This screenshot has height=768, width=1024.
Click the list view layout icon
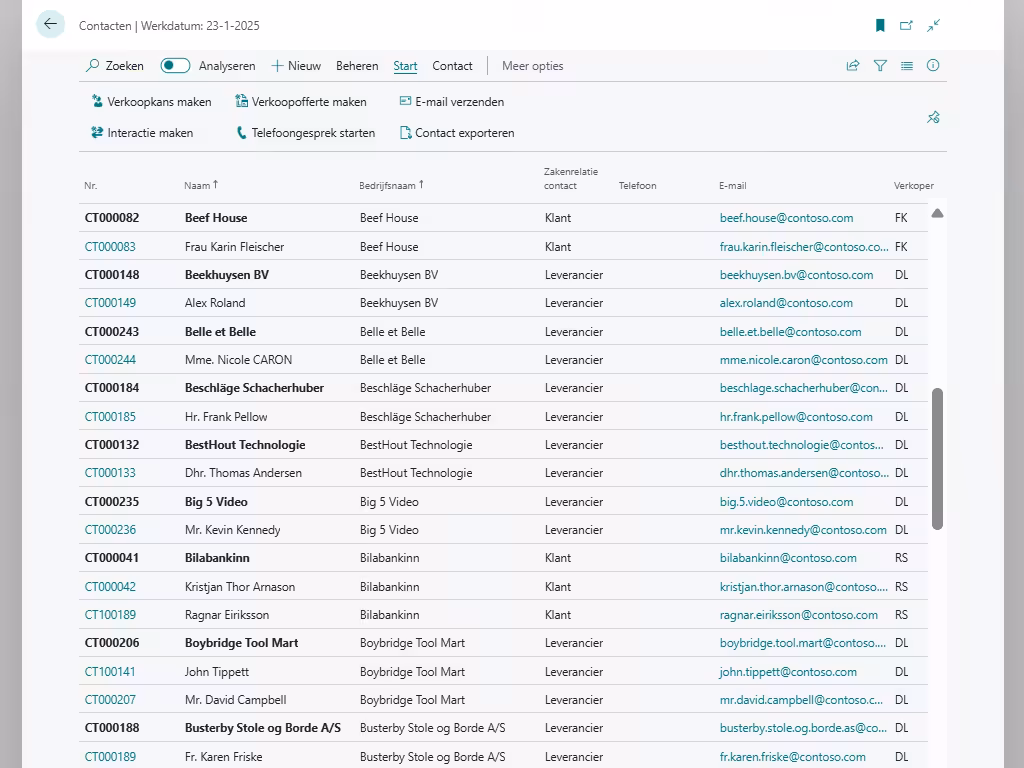[906, 66]
